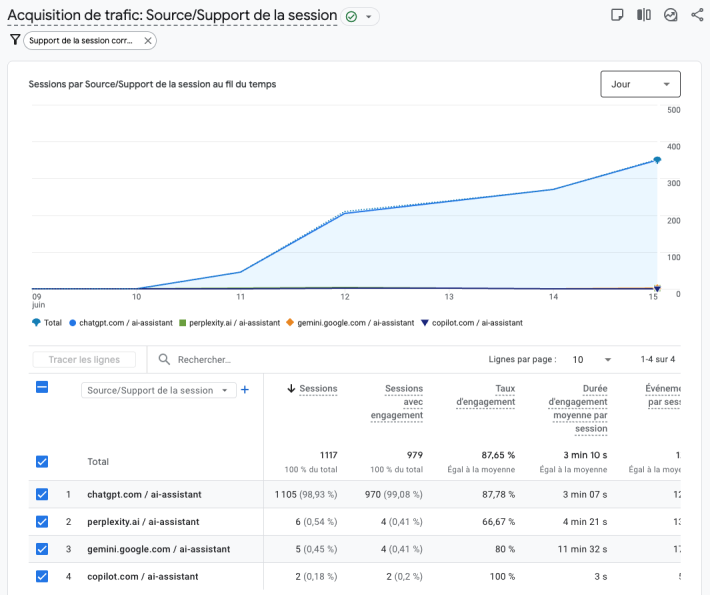Click the Total legend marker

point(36,323)
